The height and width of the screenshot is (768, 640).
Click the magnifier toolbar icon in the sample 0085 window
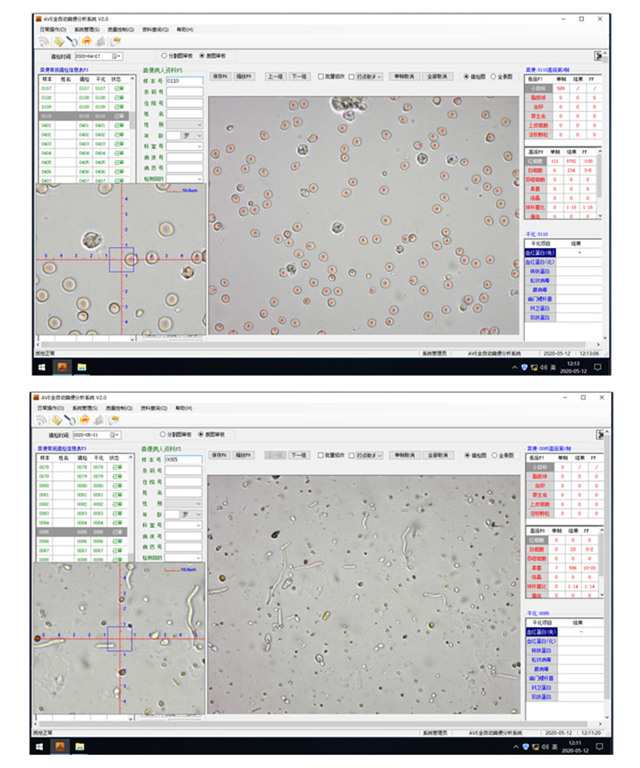[x=71, y=420]
